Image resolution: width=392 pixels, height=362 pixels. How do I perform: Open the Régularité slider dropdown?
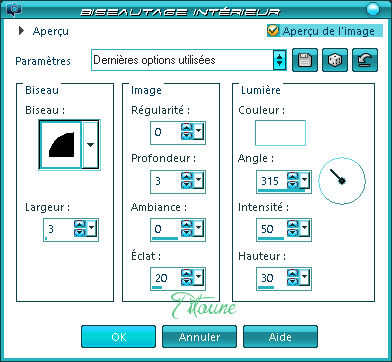pyautogui.click(x=198, y=132)
